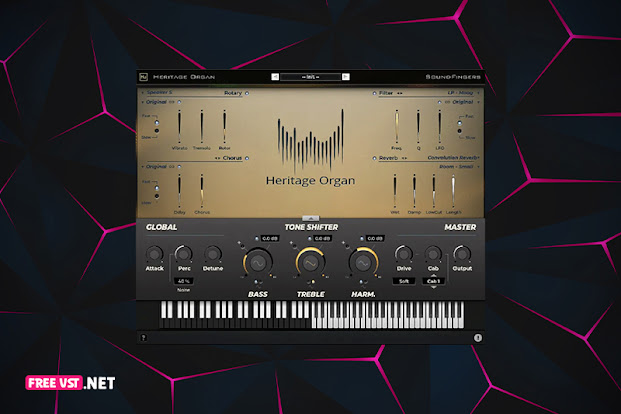Screen dimensions: 621x414
Task: Click the Reverb Damp slider
Action: click(414, 191)
